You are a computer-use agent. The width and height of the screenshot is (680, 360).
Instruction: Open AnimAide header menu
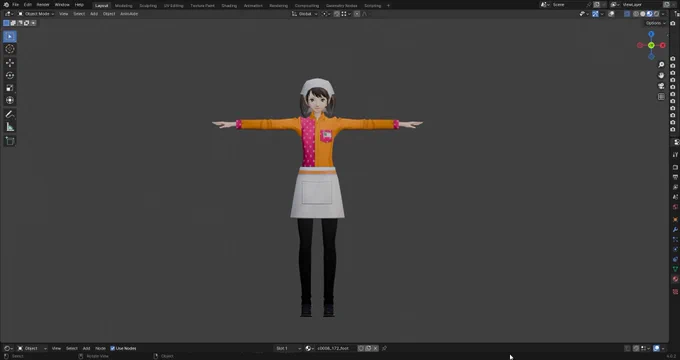pyautogui.click(x=129, y=14)
